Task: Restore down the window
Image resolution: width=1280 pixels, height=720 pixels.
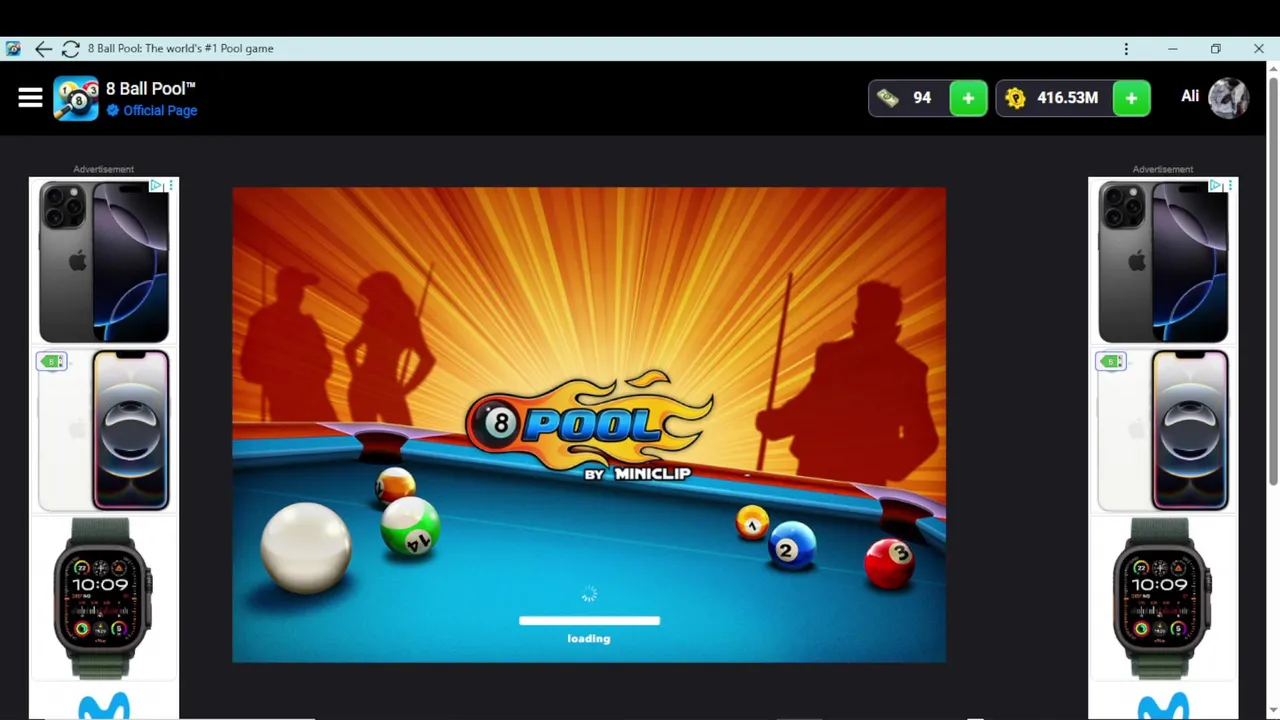Action: [x=1215, y=48]
